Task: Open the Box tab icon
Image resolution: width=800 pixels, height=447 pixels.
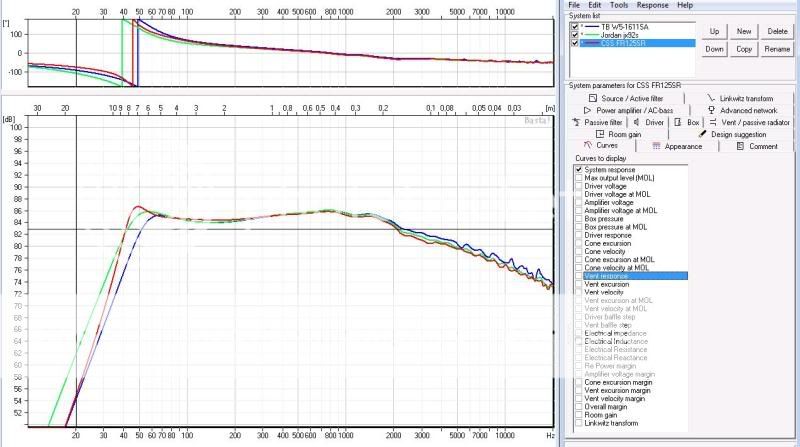Action: coord(678,122)
